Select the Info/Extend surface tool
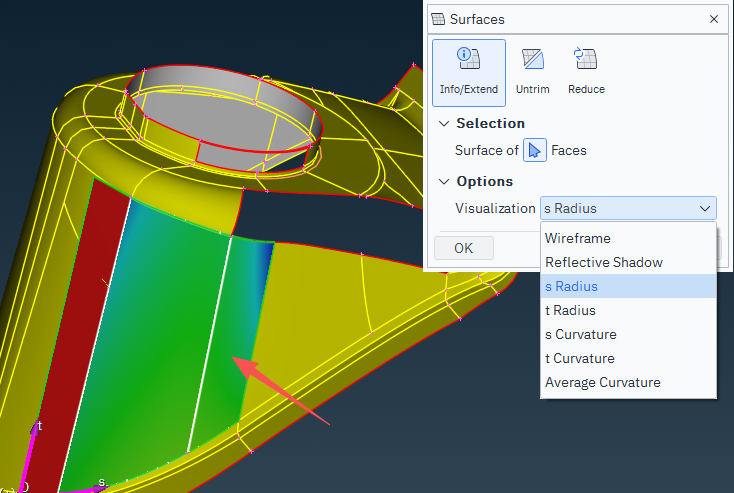The height and width of the screenshot is (493, 734). [468, 72]
